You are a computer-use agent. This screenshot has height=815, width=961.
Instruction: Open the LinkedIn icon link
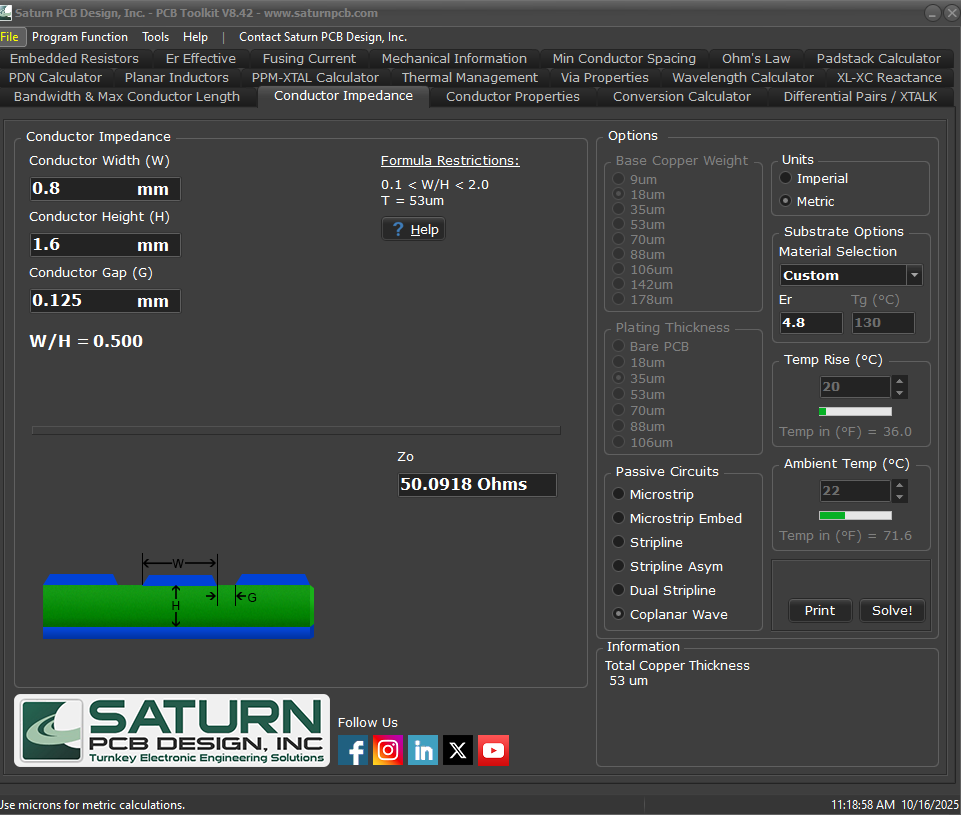tap(423, 750)
